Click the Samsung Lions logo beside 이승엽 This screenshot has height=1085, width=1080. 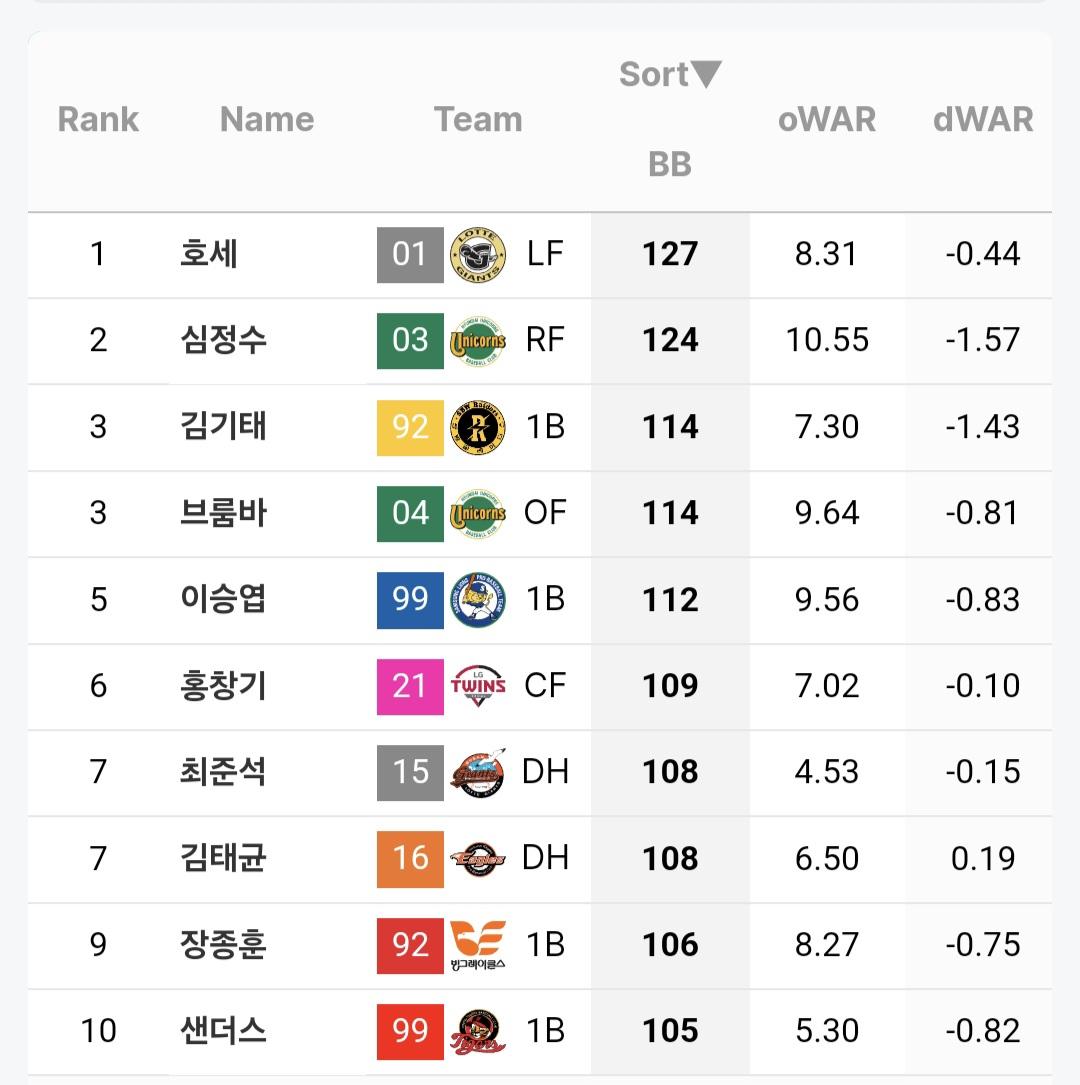[478, 600]
